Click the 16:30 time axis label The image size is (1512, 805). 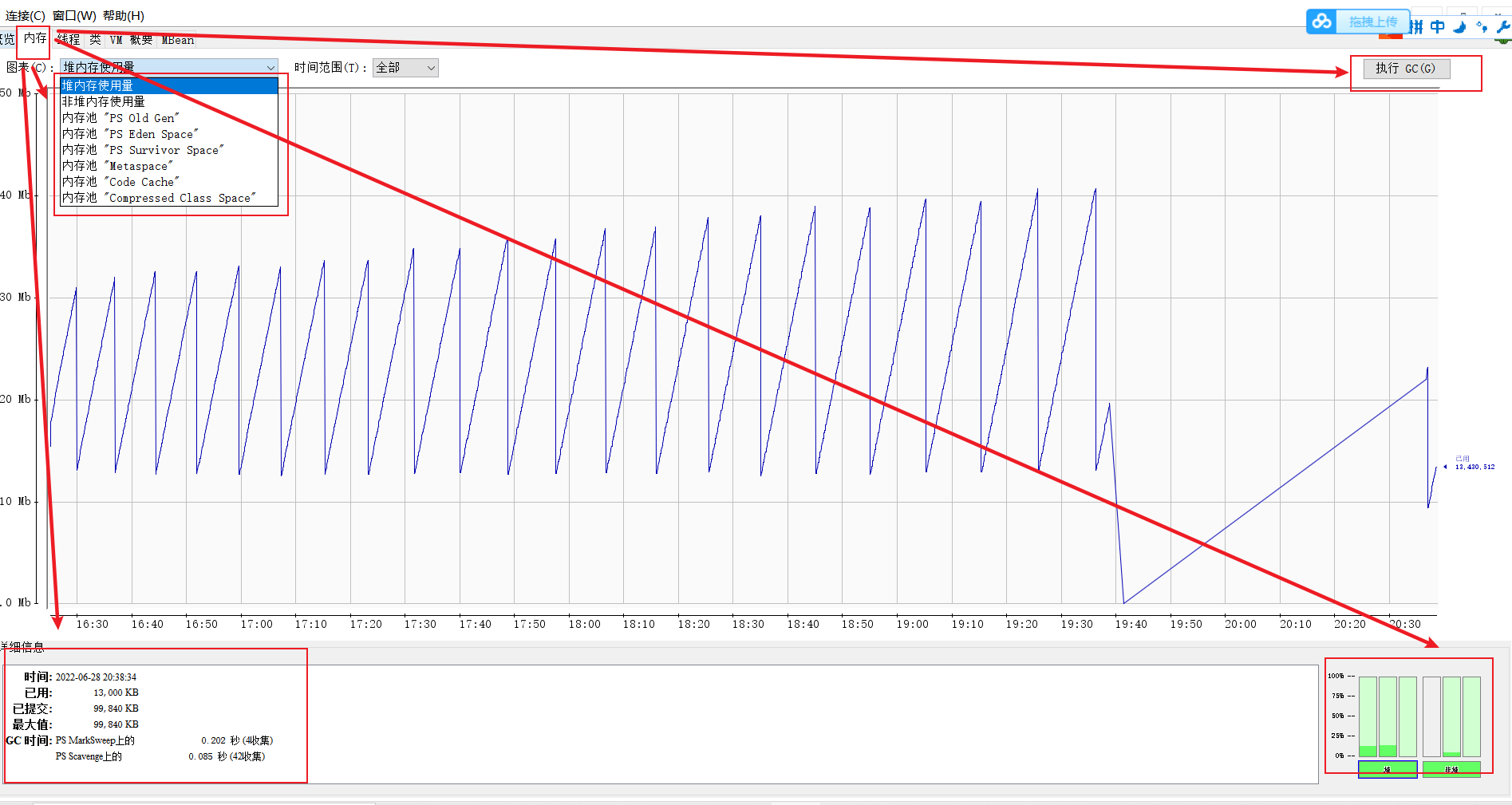tap(93, 625)
